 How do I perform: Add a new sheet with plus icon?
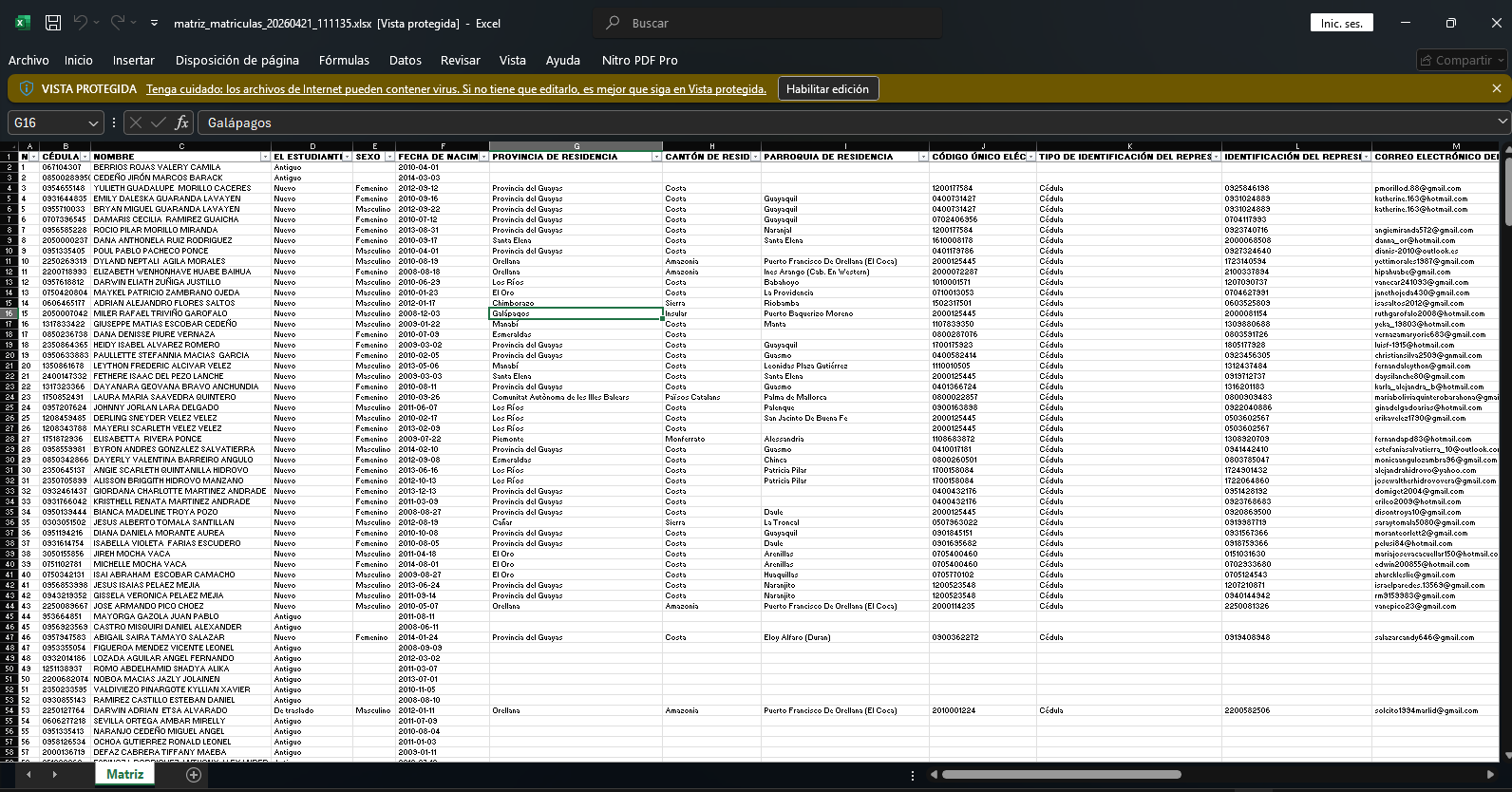click(194, 775)
